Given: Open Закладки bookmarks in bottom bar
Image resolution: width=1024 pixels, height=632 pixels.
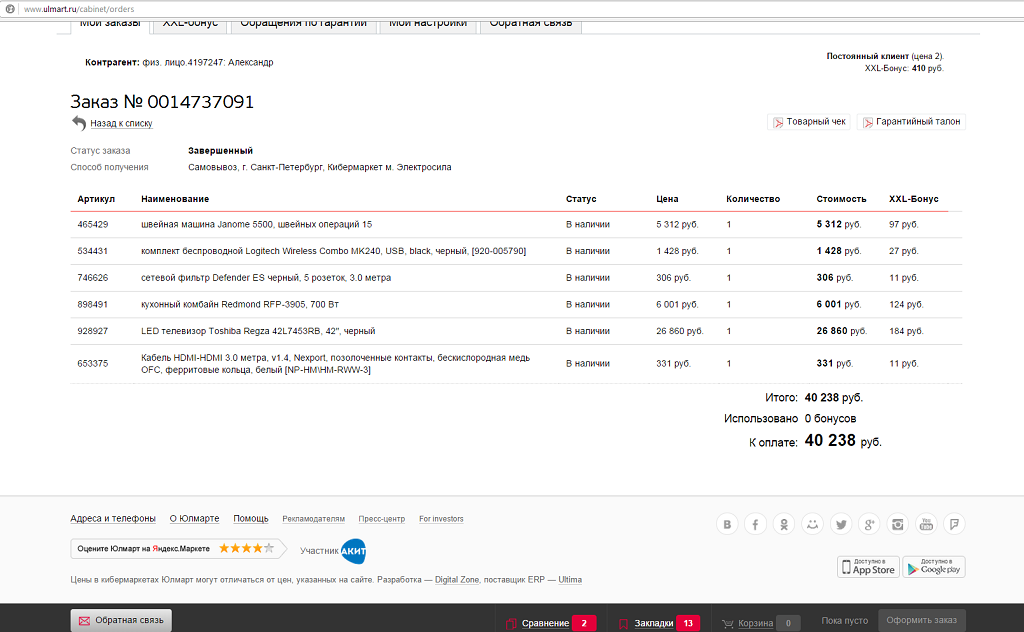Looking at the screenshot, I should point(653,623).
